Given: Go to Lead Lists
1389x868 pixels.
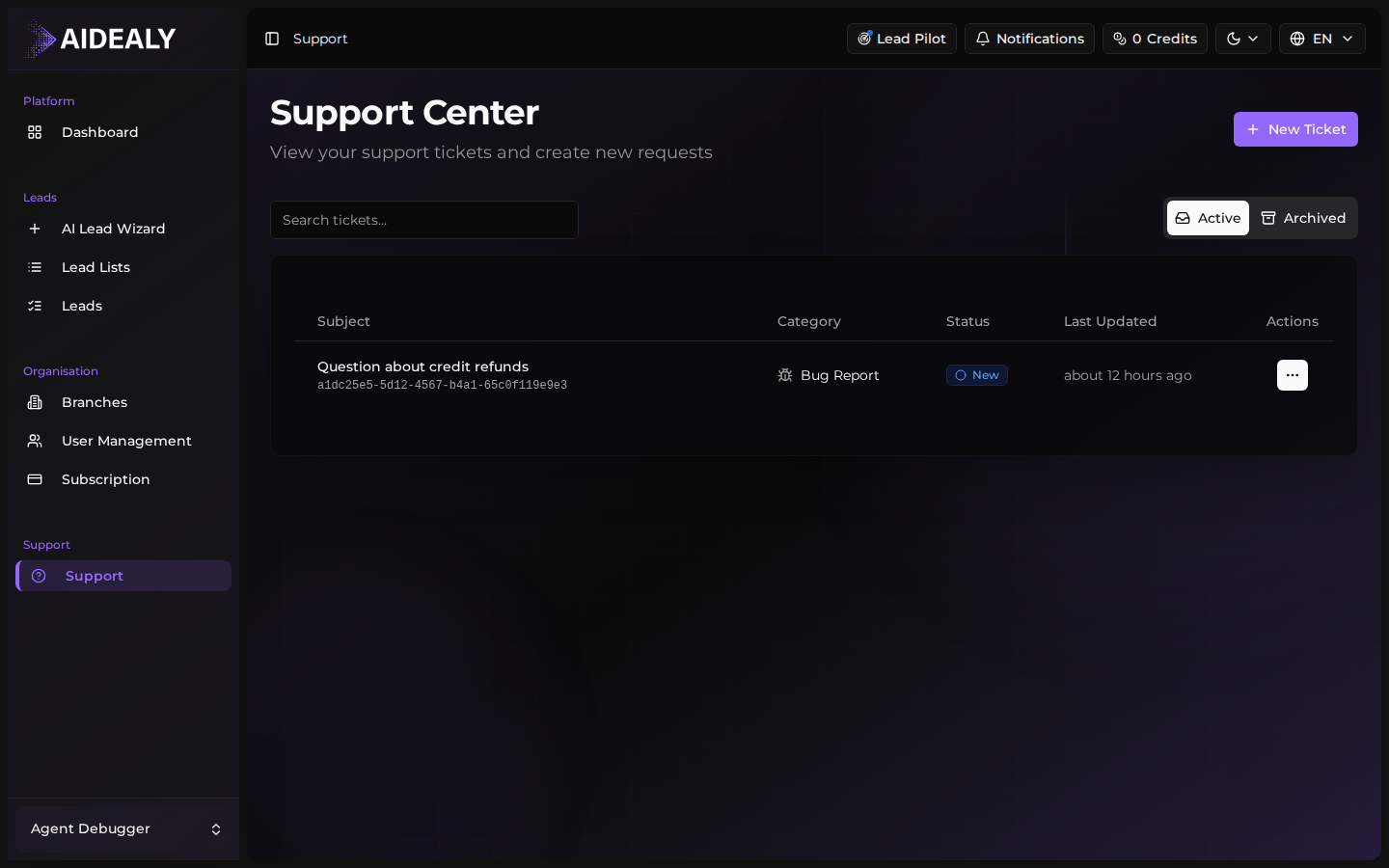Looking at the screenshot, I should coord(123,267).
